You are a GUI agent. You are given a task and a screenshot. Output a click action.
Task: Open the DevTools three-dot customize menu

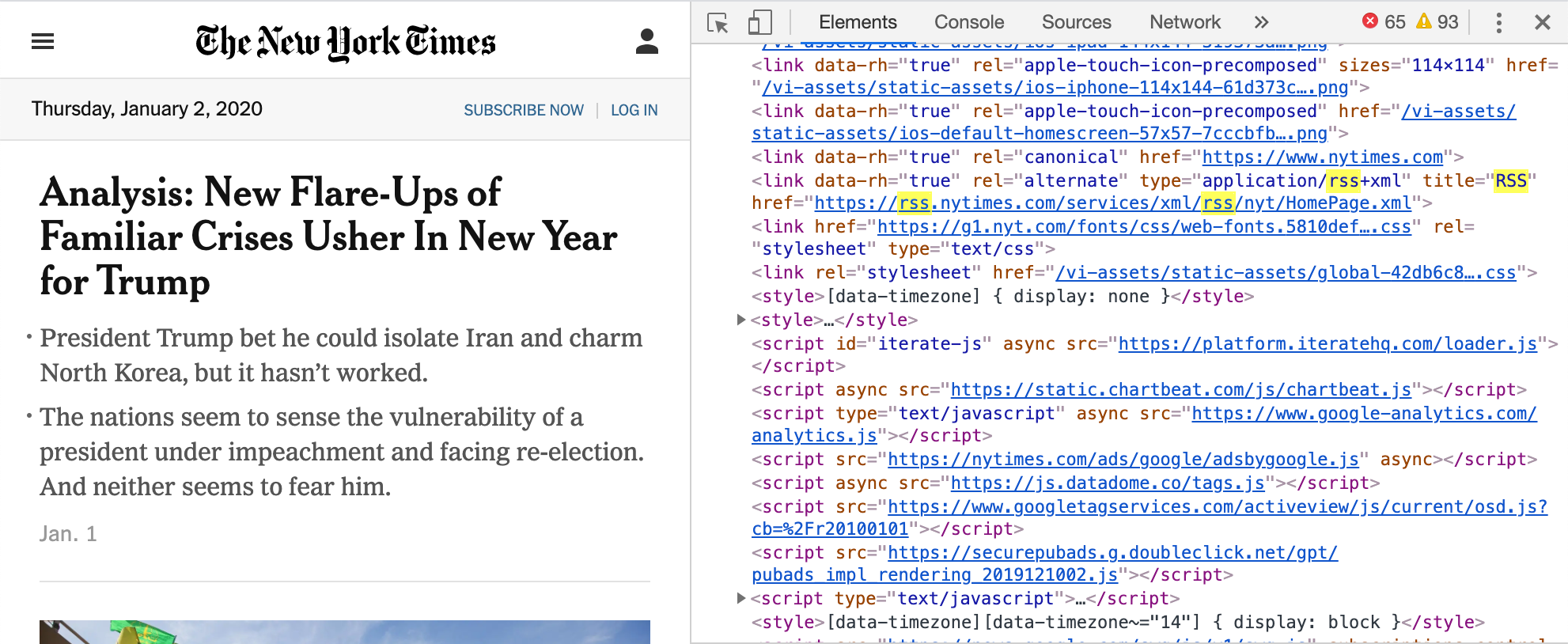[1498, 22]
